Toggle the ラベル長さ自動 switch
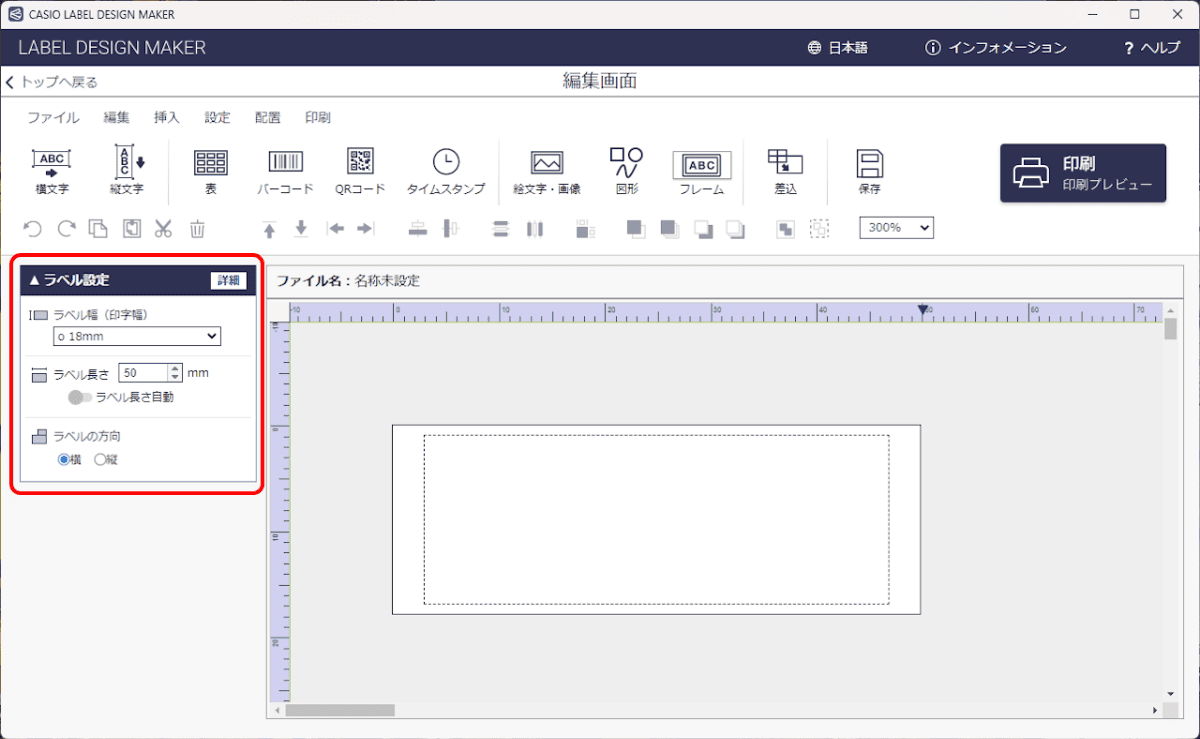 [80, 397]
